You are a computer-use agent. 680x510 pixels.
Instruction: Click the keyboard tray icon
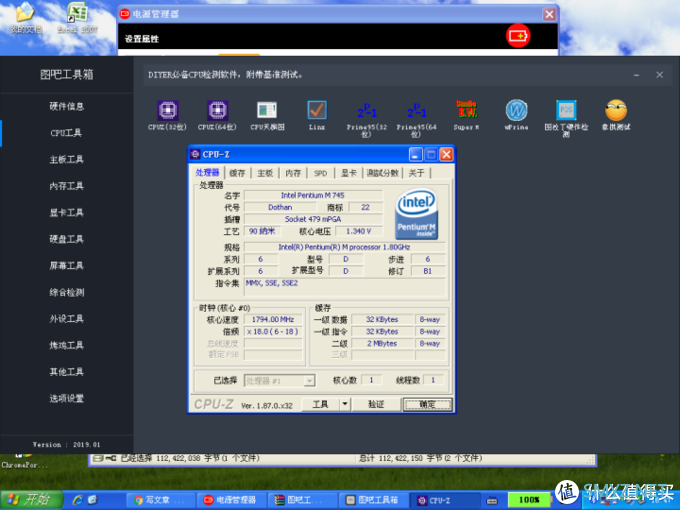click(x=492, y=500)
